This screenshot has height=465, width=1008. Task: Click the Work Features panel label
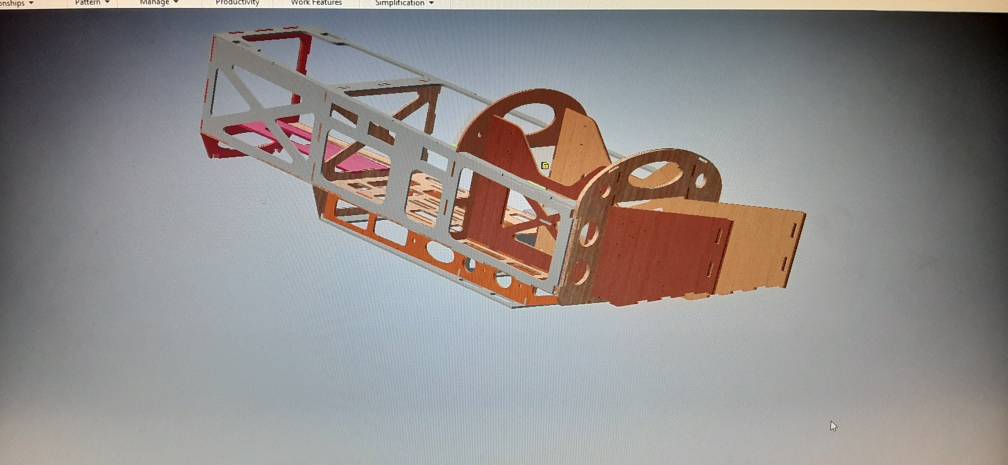(x=316, y=3)
